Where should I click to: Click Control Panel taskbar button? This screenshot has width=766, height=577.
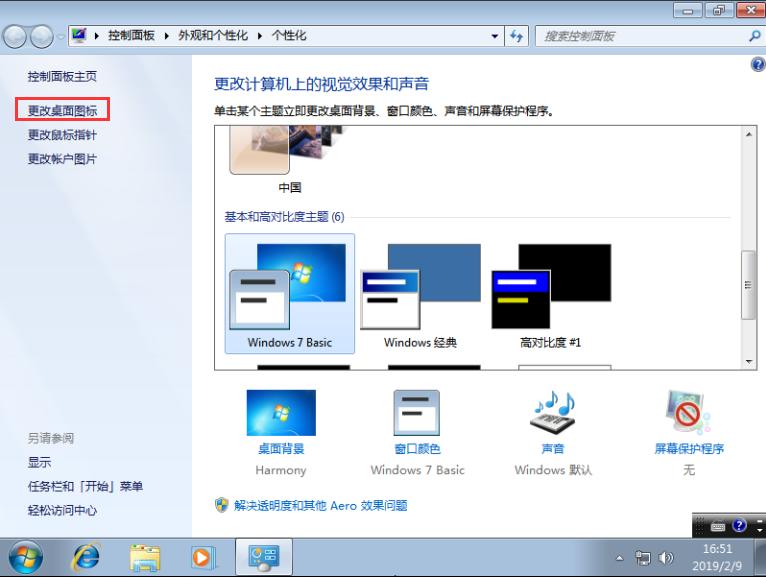[264, 557]
